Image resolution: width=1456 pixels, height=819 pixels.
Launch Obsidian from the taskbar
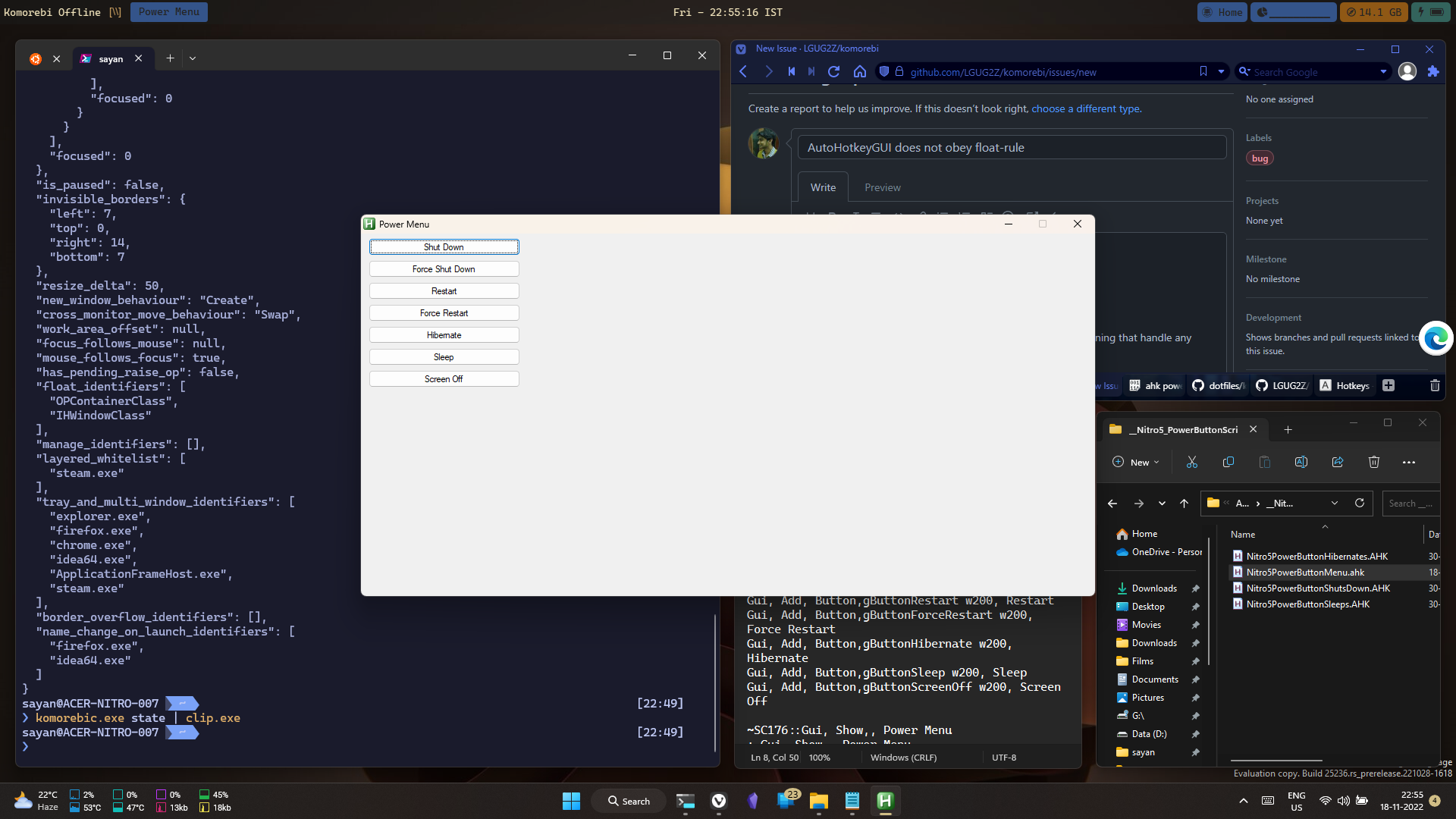[753, 801]
